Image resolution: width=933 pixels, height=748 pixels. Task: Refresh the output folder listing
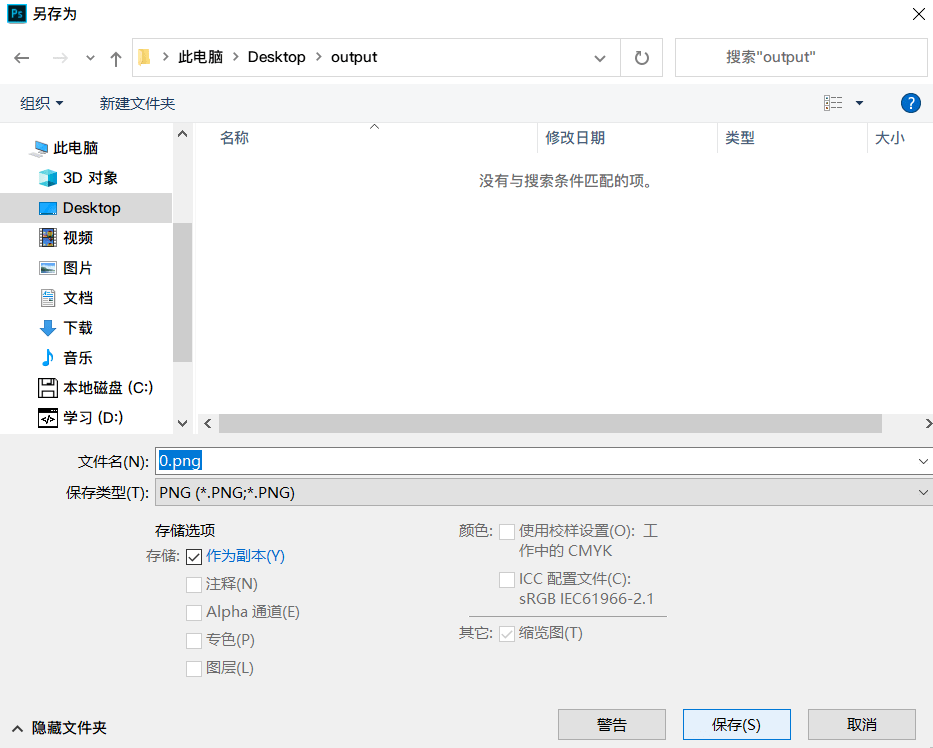(x=642, y=58)
